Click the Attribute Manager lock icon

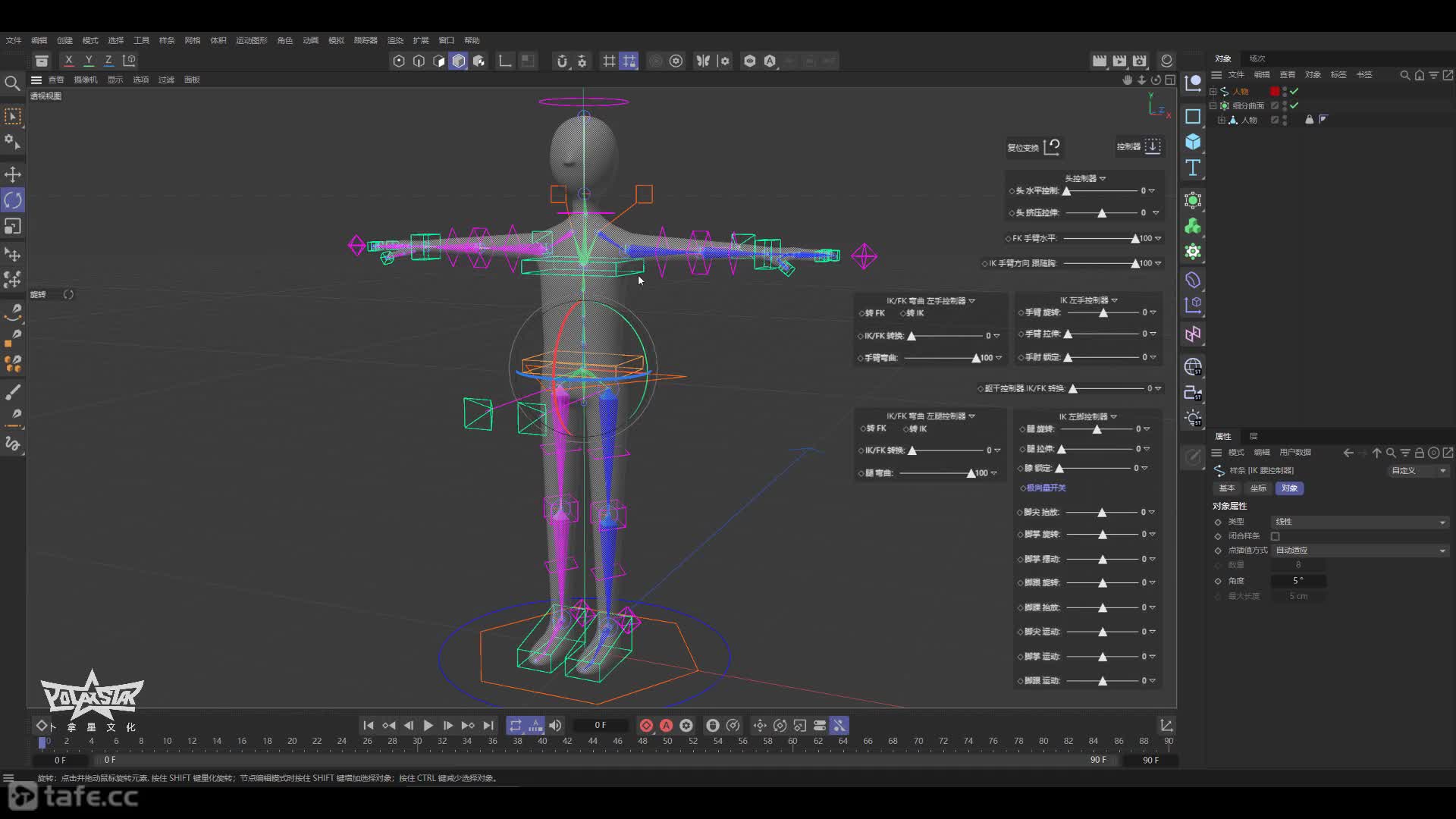1419,453
